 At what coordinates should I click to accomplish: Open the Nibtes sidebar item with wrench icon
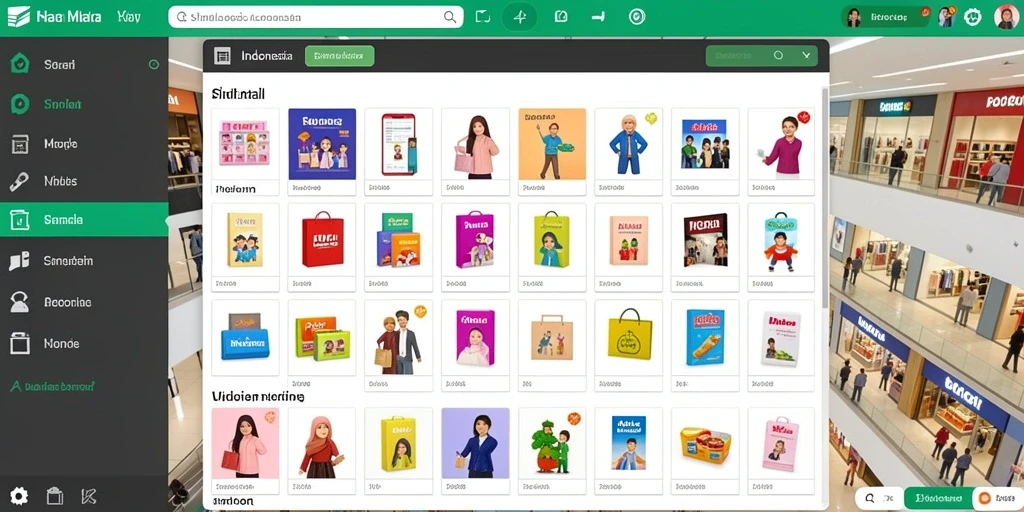(84, 182)
